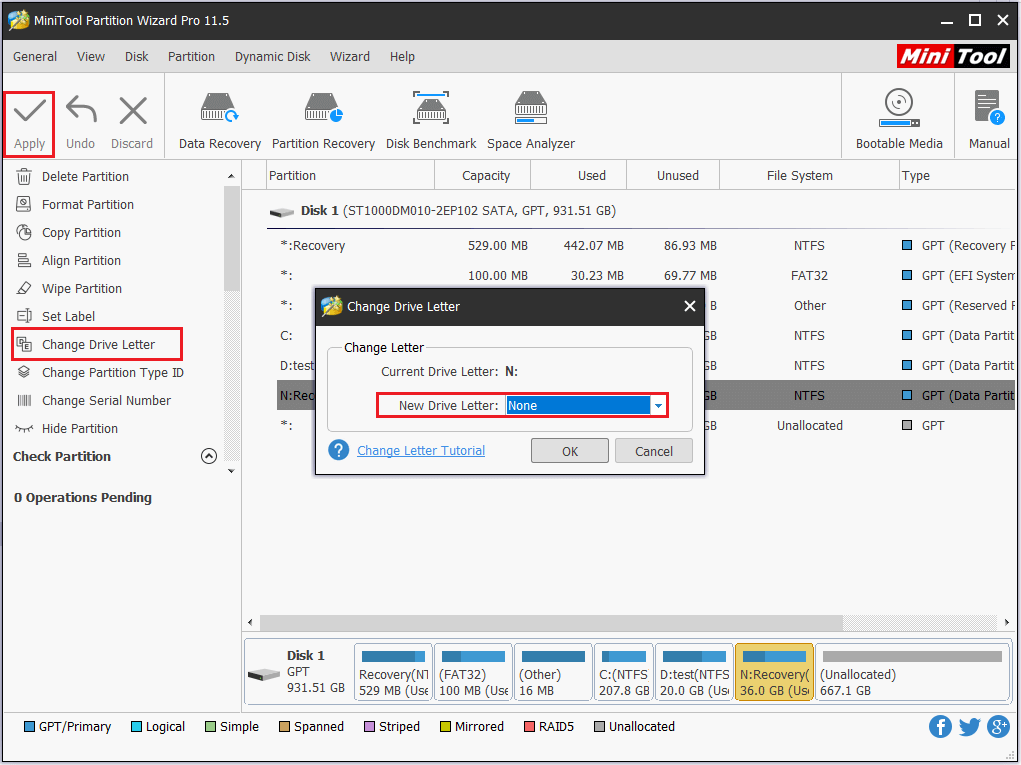This screenshot has height=765, width=1021.
Task: Click the Apply checkmark icon
Action: [30, 110]
